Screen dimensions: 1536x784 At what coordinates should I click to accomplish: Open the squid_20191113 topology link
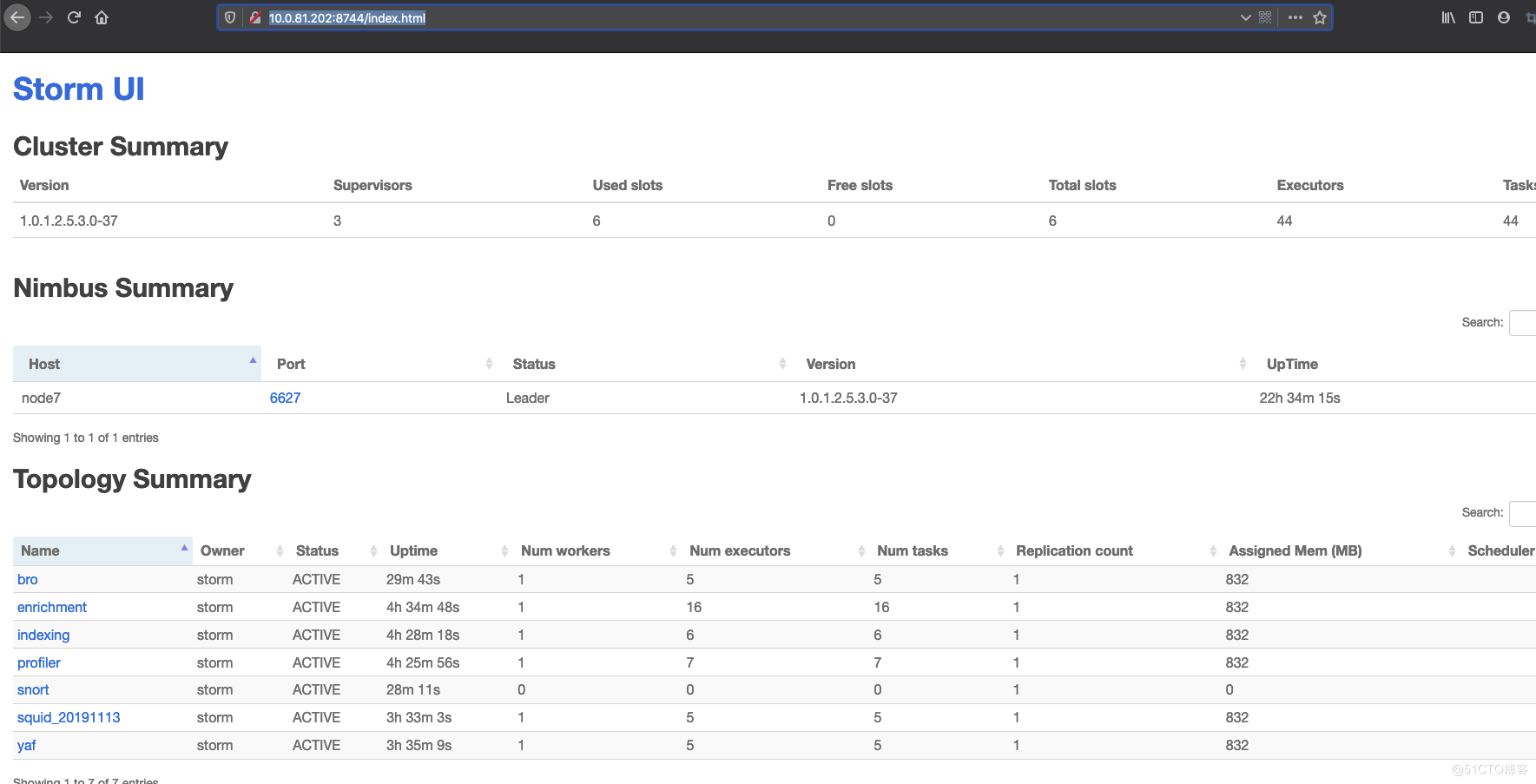pyautogui.click(x=69, y=717)
